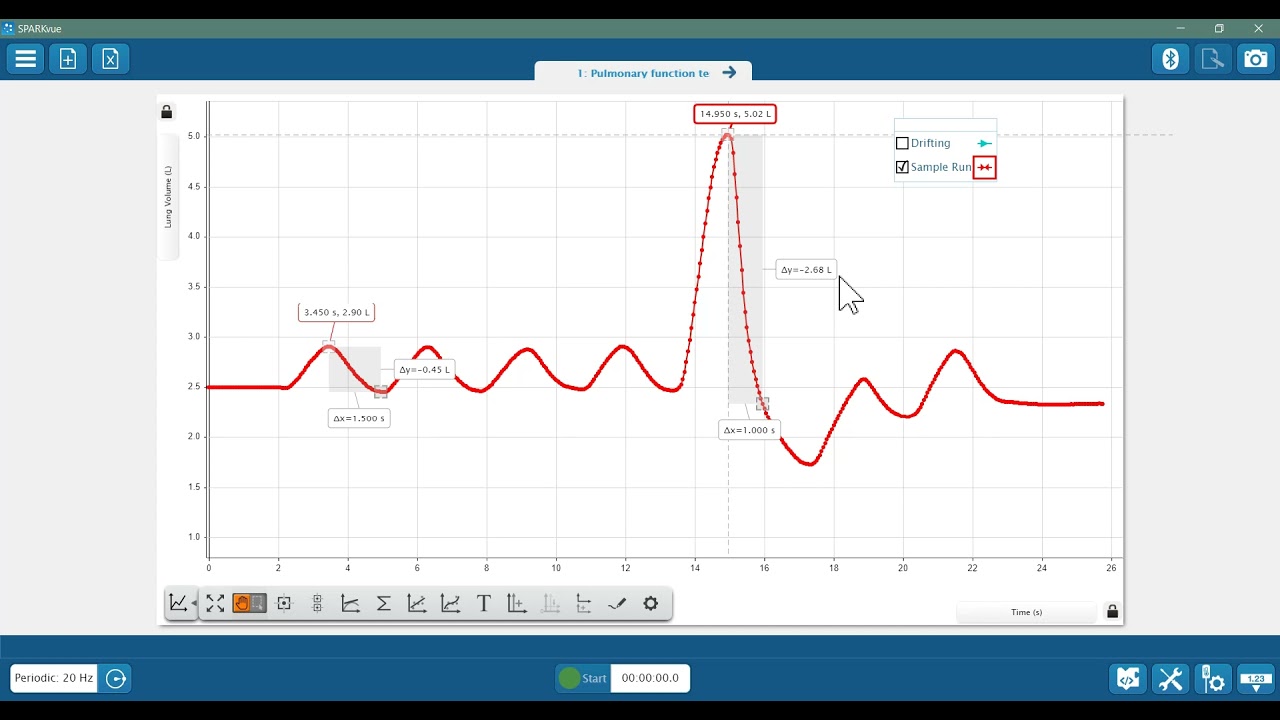1280x720 pixels.
Task: Open graph properties gear
Action: pyautogui.click(x=651, y=603)
